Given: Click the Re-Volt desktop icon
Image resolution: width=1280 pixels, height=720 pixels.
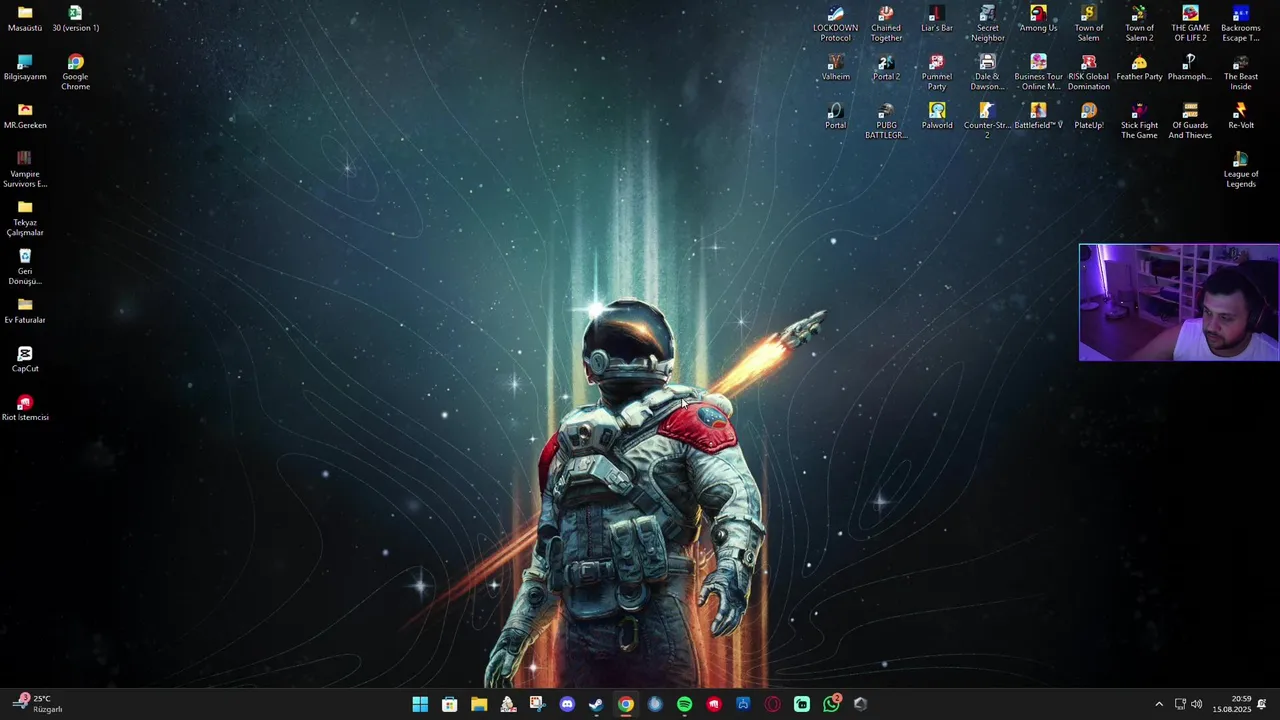Looking at the screenshot, I should [1241, 116].
